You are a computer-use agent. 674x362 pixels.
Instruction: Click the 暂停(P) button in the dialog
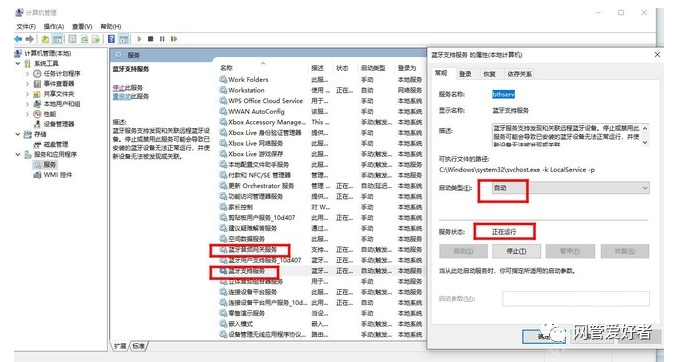570,251
